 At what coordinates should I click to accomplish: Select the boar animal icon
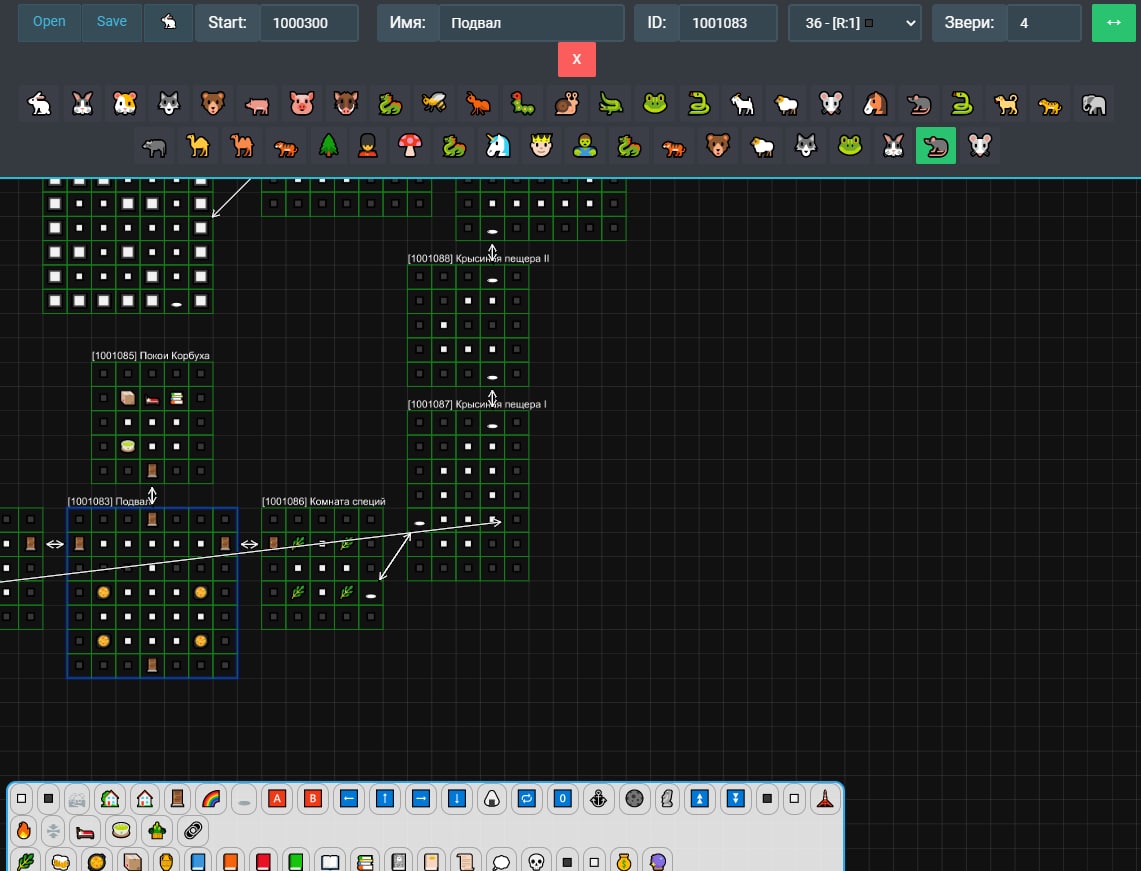(x=345, y=104)
